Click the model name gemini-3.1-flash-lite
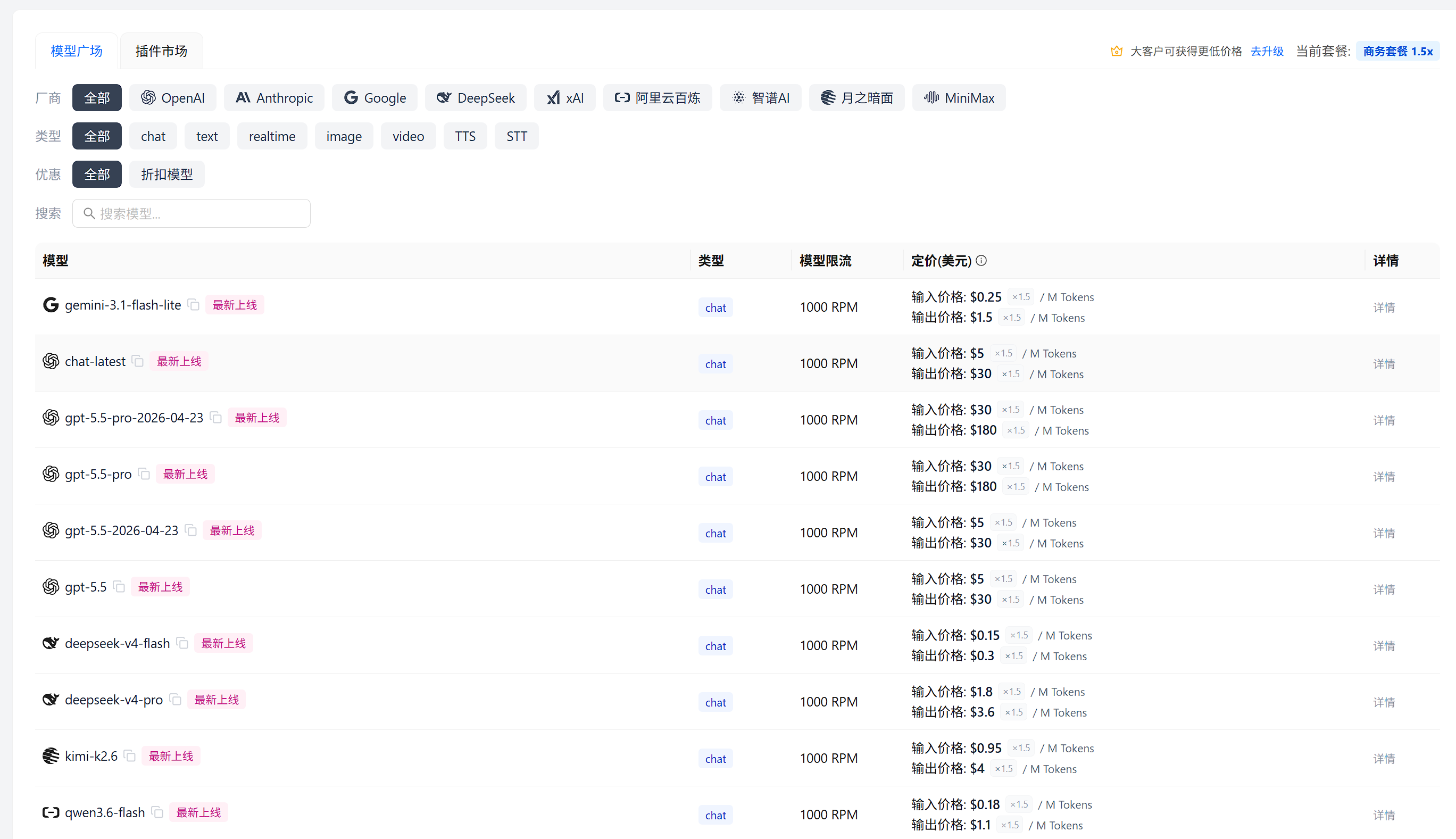 (123, 305)
